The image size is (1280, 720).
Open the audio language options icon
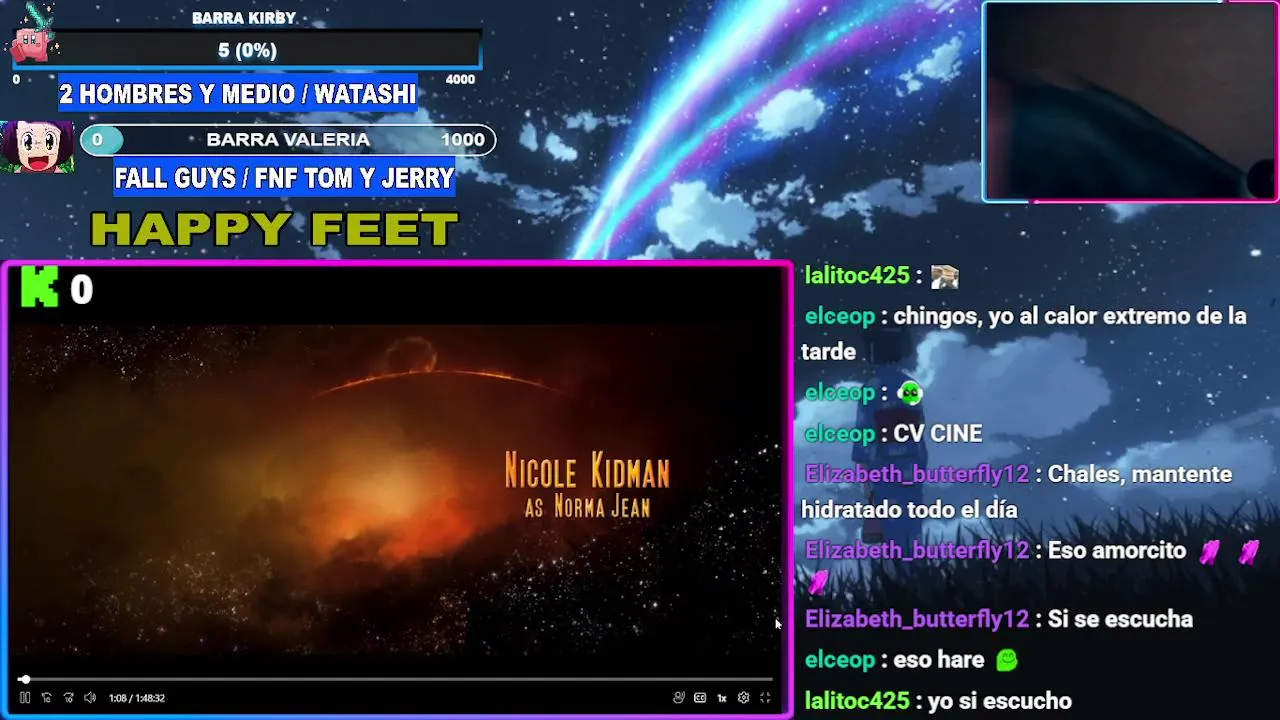(679, 698)
